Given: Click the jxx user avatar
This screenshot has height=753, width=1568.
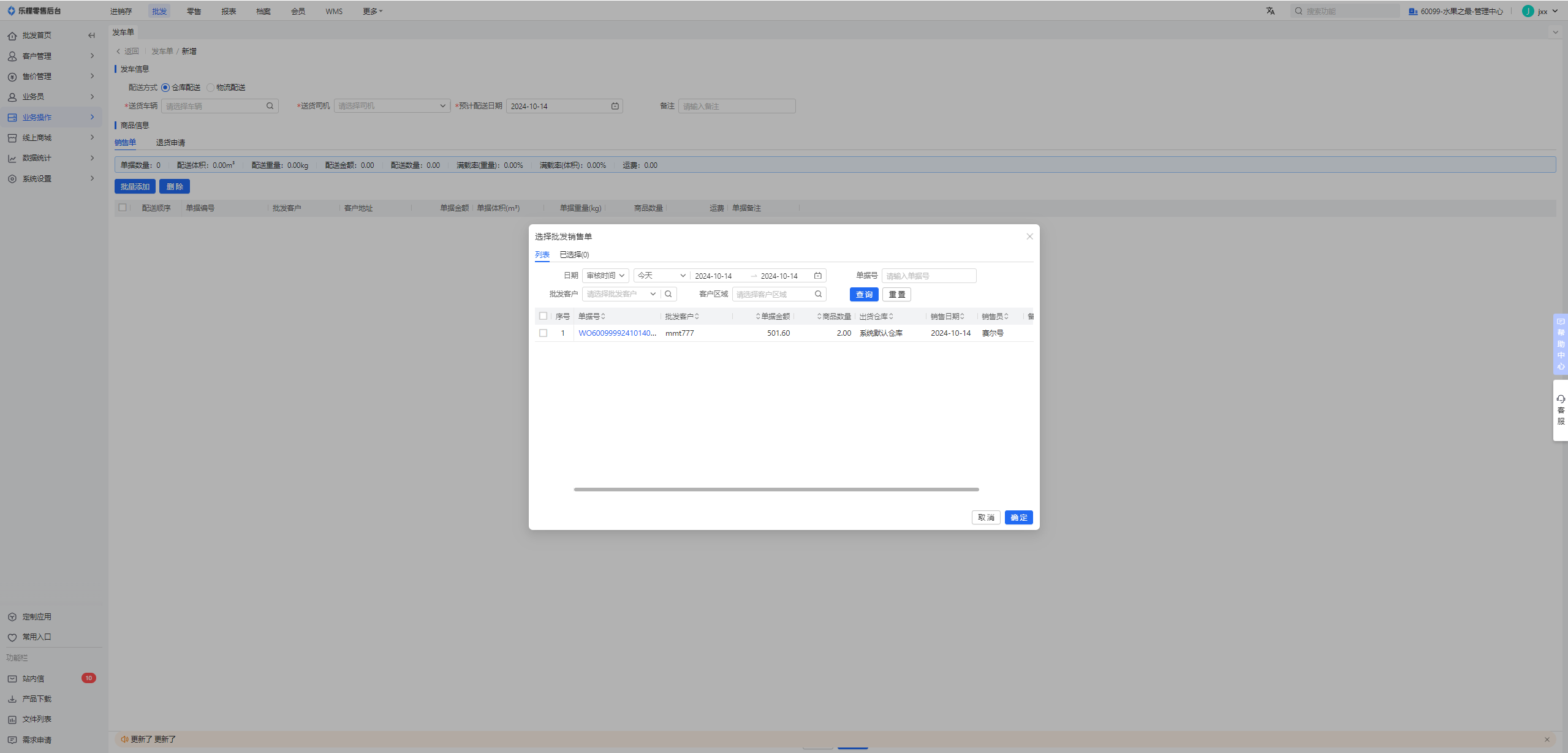Looking at the screenshot, I should [x=1528, y=11].
